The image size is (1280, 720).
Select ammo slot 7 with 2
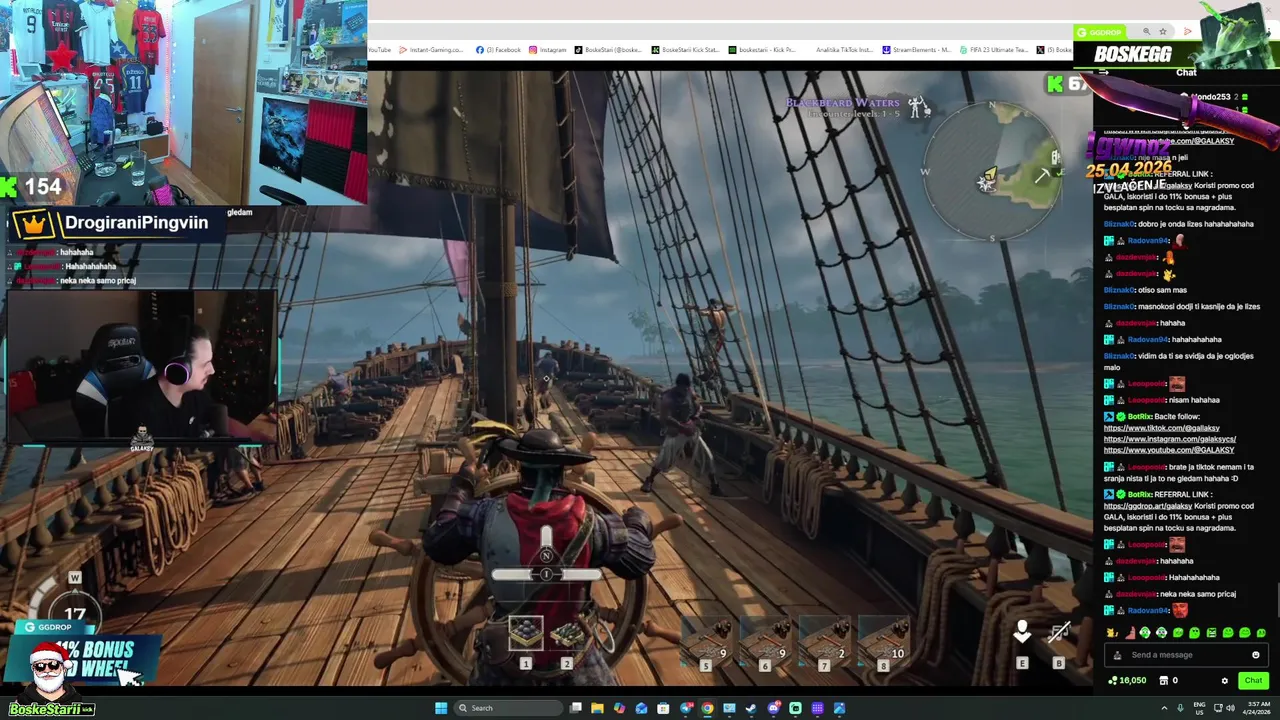[x=824, y=640]
